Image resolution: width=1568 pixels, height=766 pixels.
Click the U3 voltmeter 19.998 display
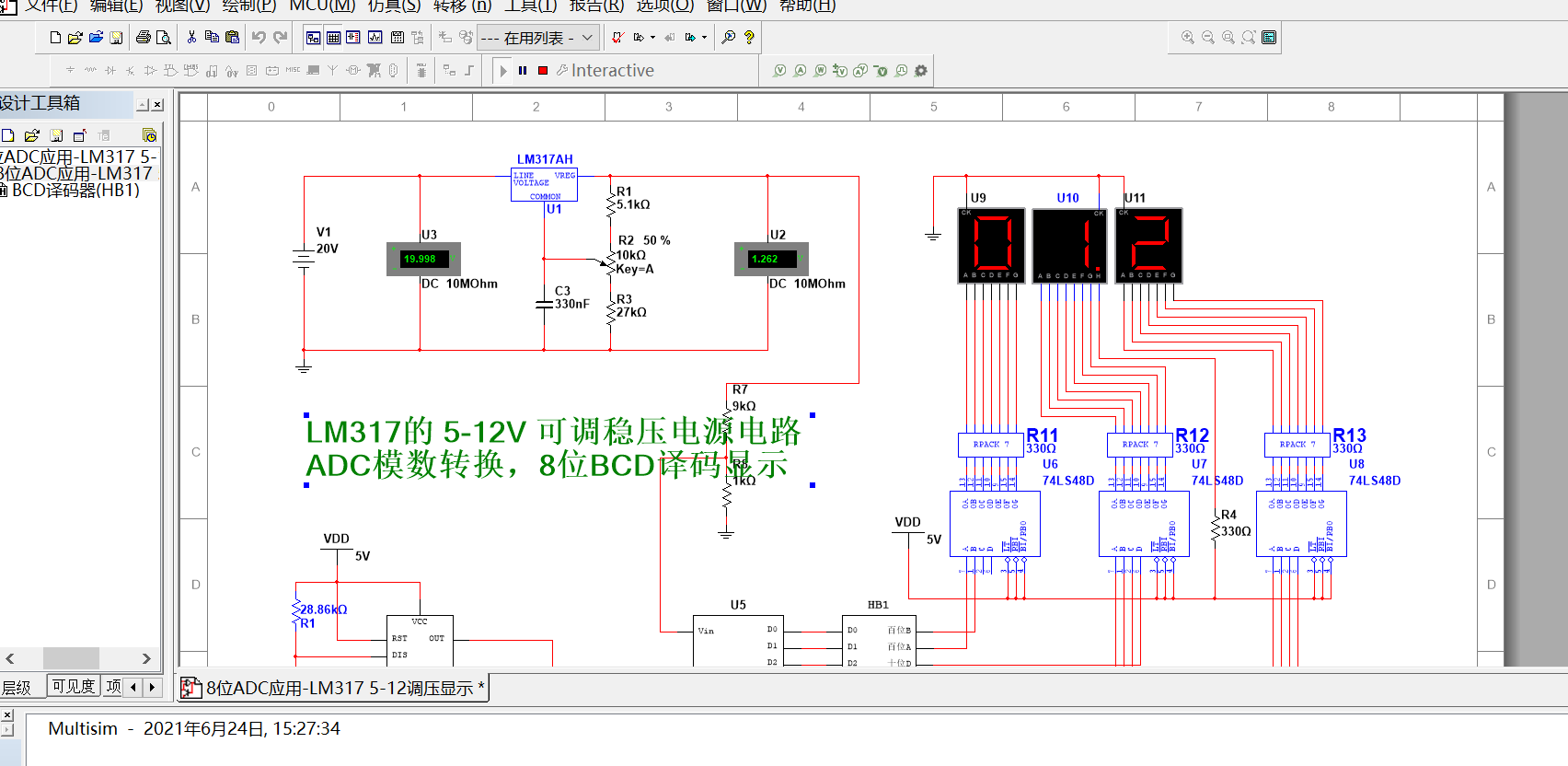(x=423, y=259)
